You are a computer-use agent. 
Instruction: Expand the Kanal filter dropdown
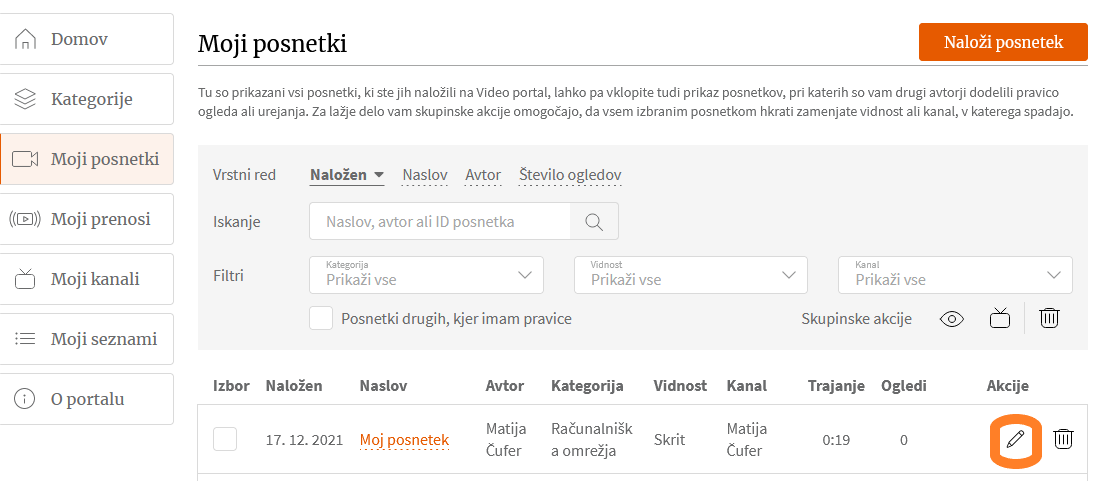point(955,274)
